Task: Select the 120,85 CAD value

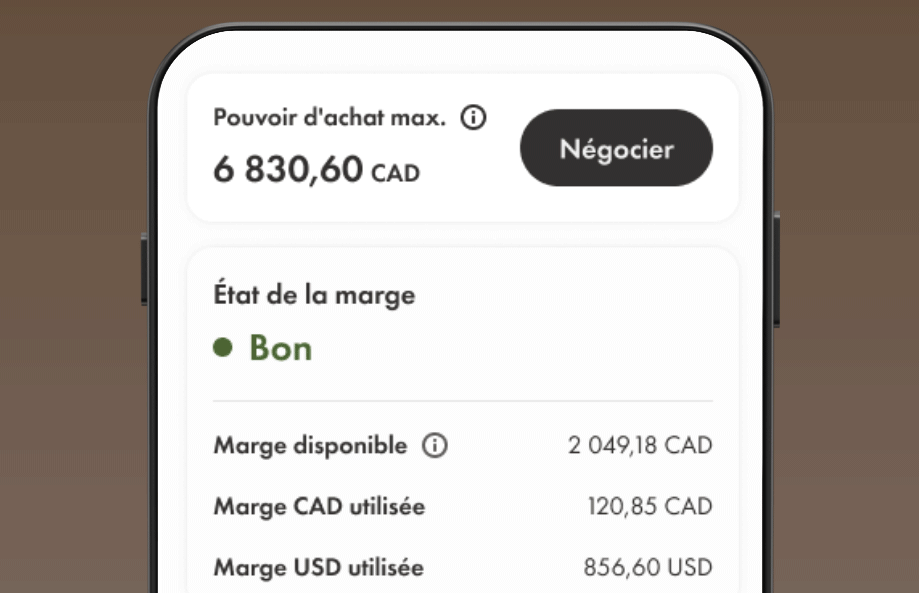Action: click(x=650, y=506)
